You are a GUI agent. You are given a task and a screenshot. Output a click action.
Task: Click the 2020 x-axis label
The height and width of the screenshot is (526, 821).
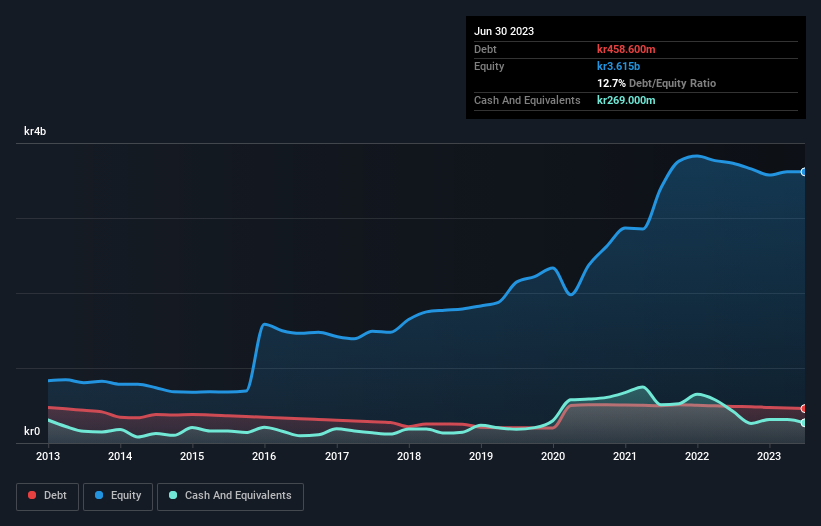553,456
